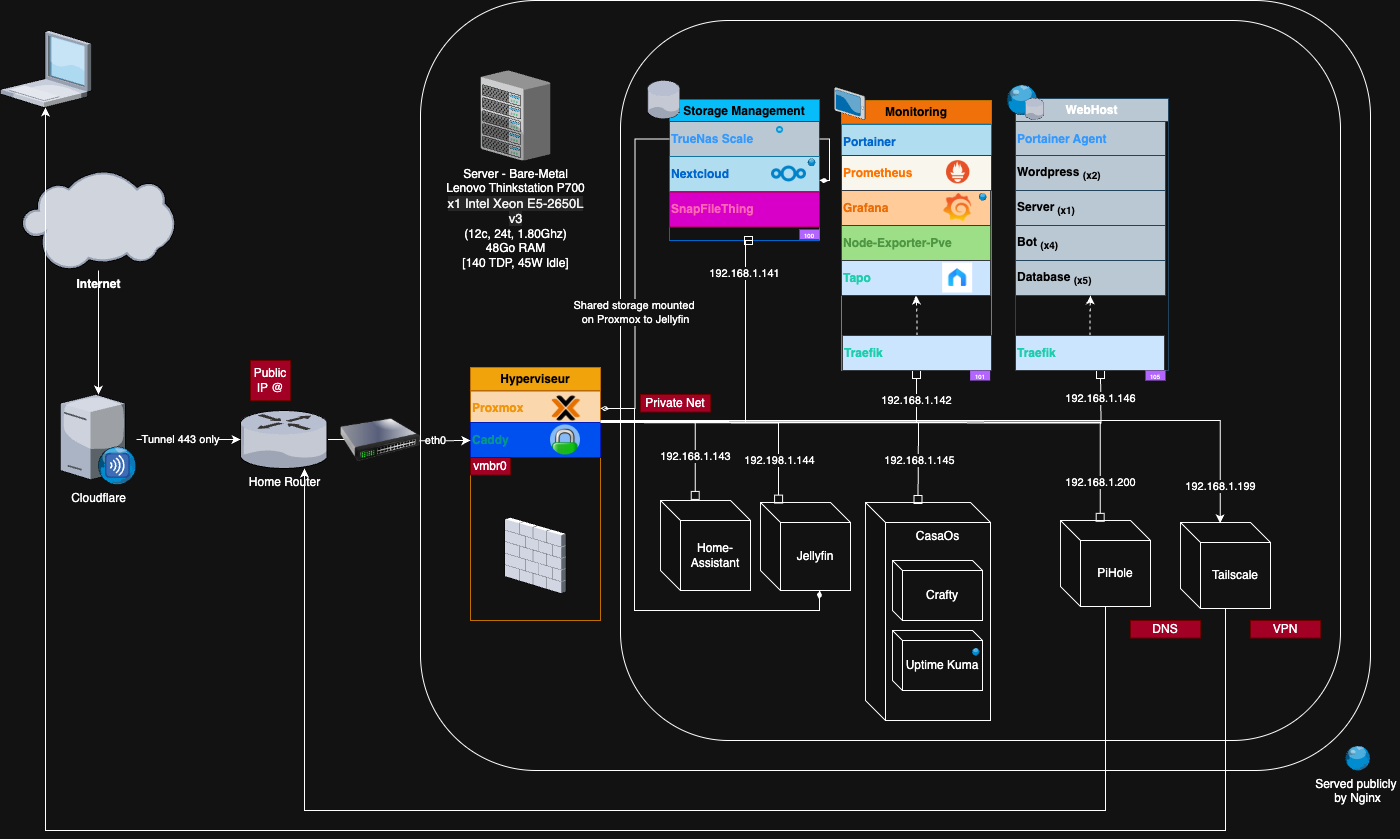Click the Tapo house logo
Image resolution: width=1400 pixels, height=839 pixels.
pyautogui.click(x=957, y=278)
